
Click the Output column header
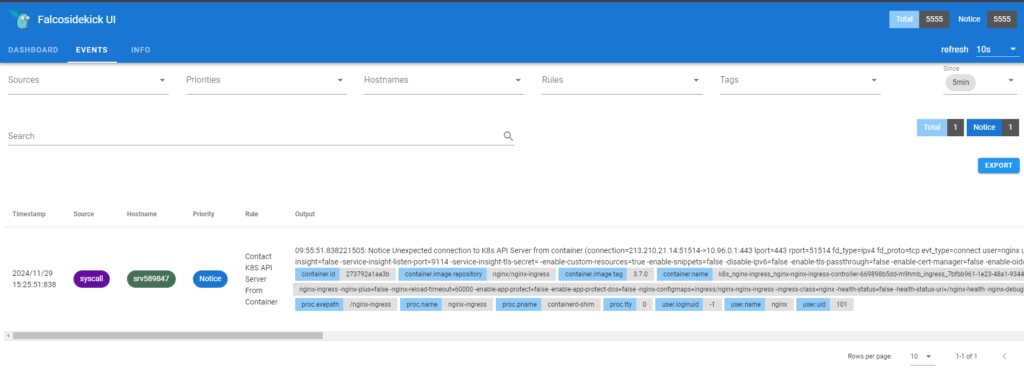point(305,214)
